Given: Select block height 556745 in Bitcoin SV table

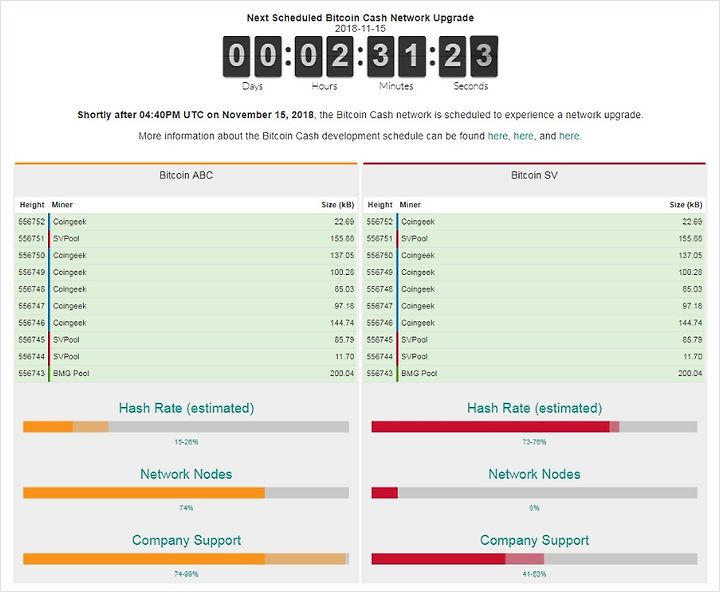Looking at the screenshot, I should pyautogui.click(x=380, y=340).
